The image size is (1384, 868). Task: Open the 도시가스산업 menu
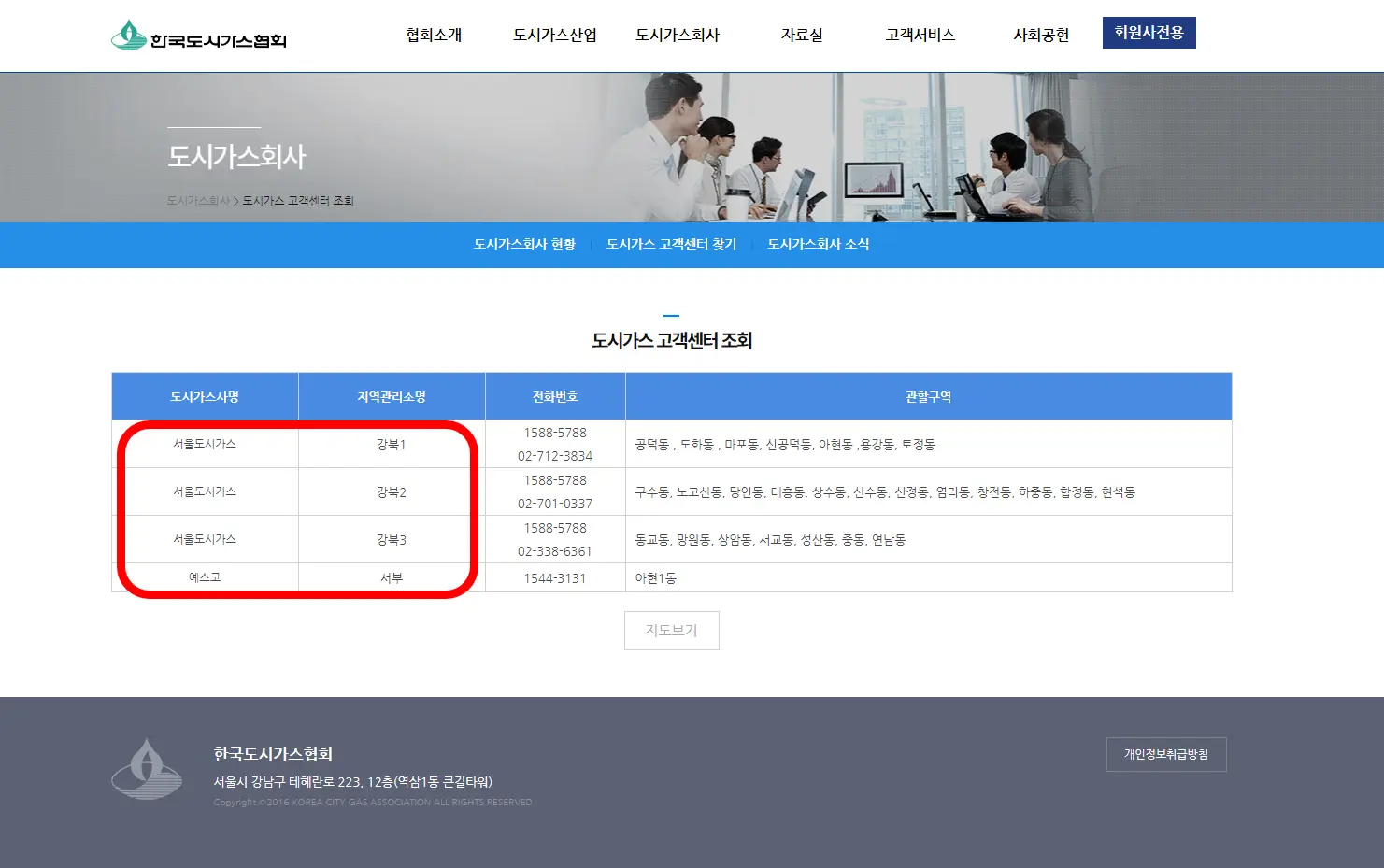coord(553,35)
